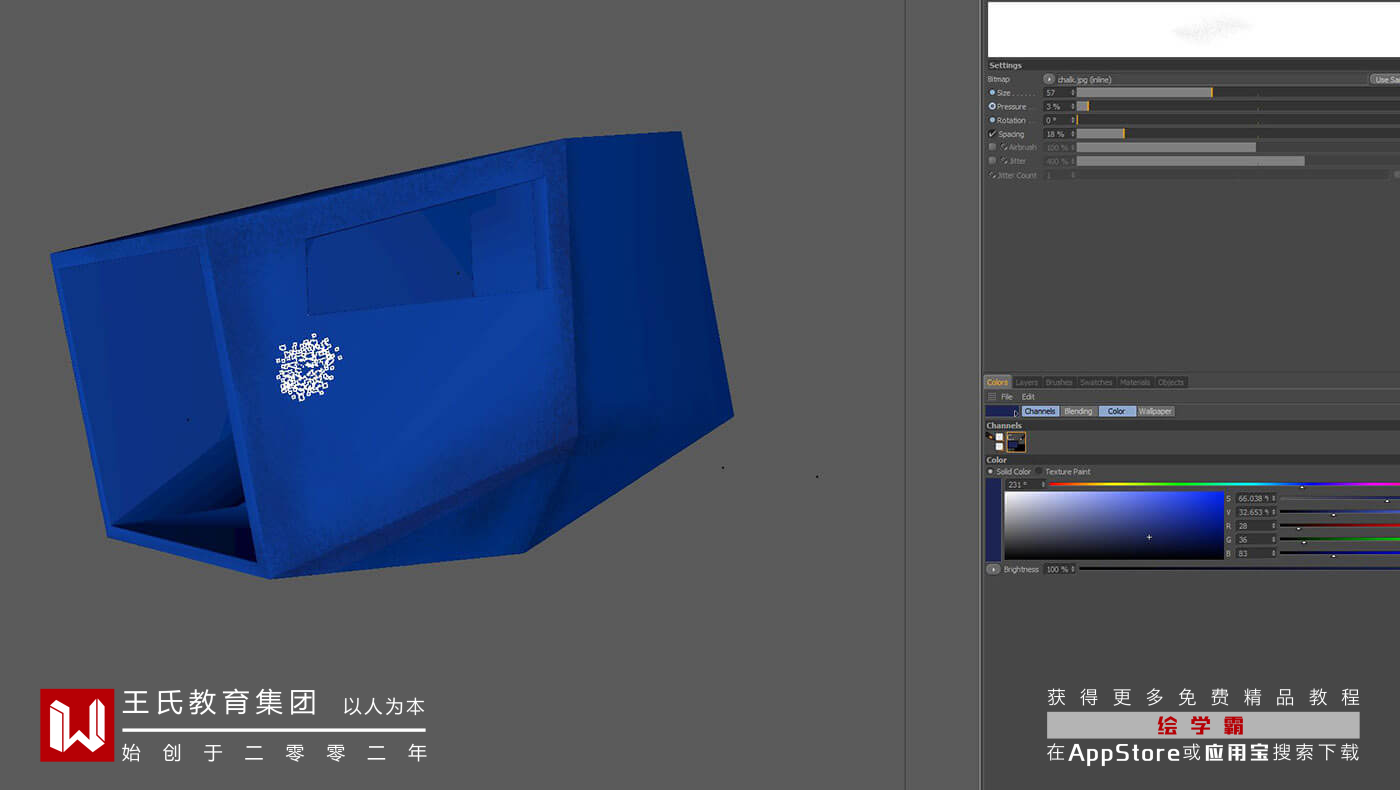Click the Bitmap triangle button beside chalk.jpg

[x=1049, y=79]
